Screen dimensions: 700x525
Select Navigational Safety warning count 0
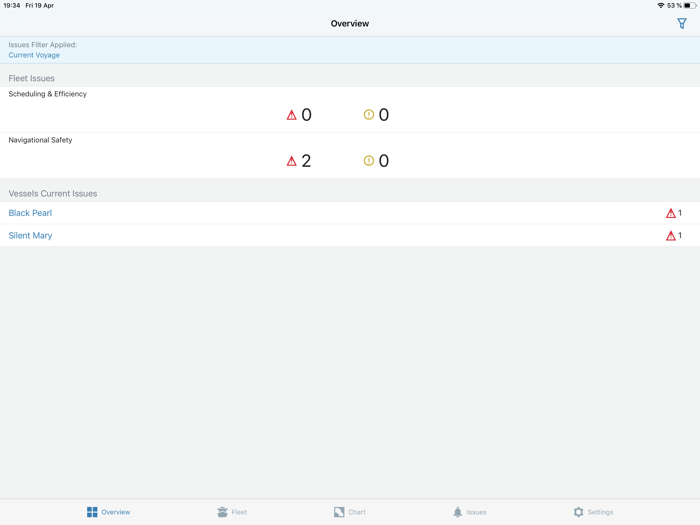coord(383,161)
